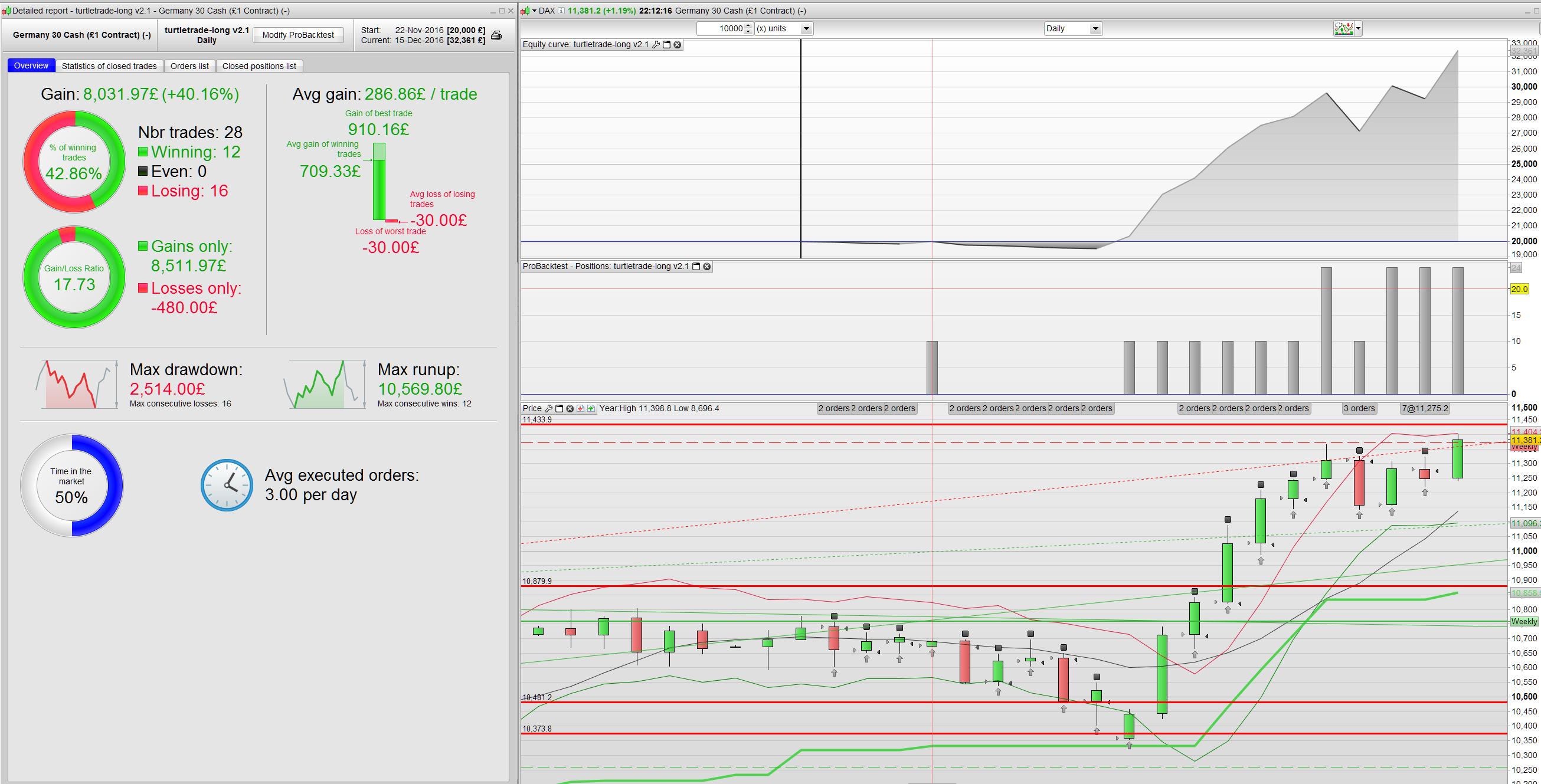Viewport: 1541px width, 784px height.
Task: Open the Closed positions list tab
Action: (259, 66)
